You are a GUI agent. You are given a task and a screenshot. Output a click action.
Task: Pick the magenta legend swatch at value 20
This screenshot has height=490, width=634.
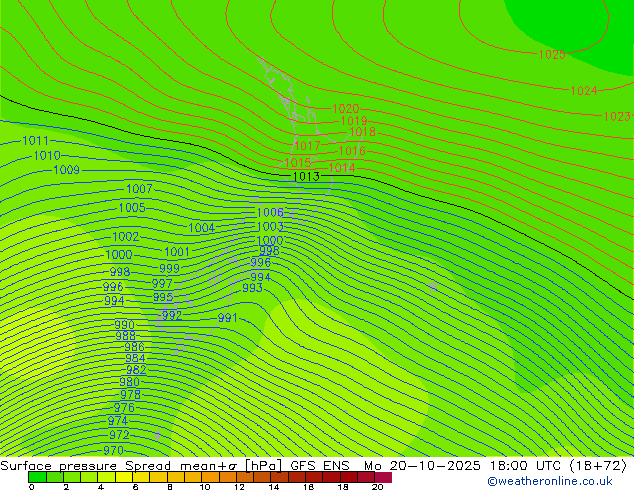383,477
